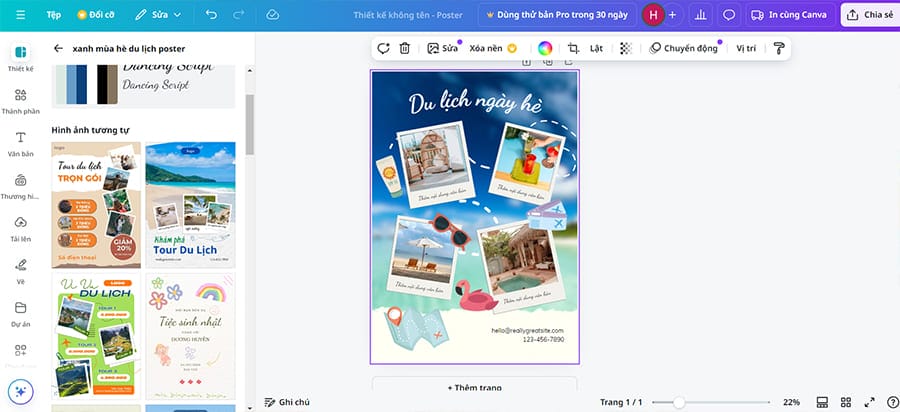Viewport: 900px width, 412px height.
Task: Click Xóa nền background remover
Action: 493,49
